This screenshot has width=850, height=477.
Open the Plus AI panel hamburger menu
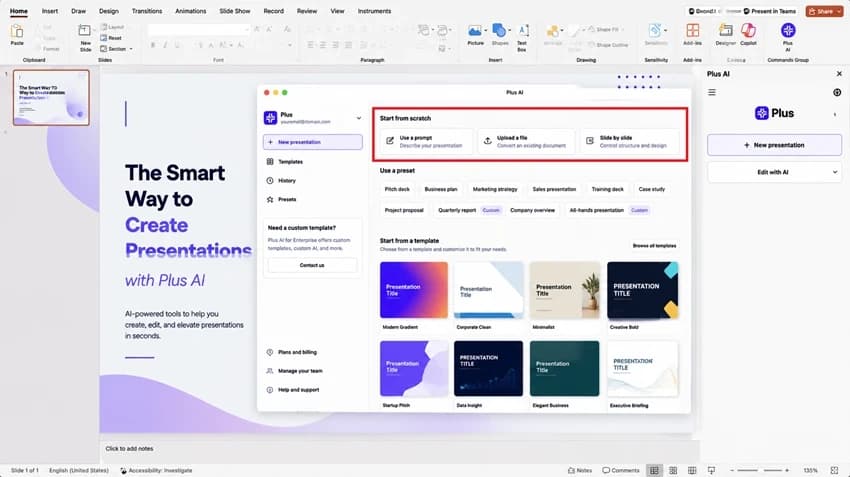tap(712, 92)
